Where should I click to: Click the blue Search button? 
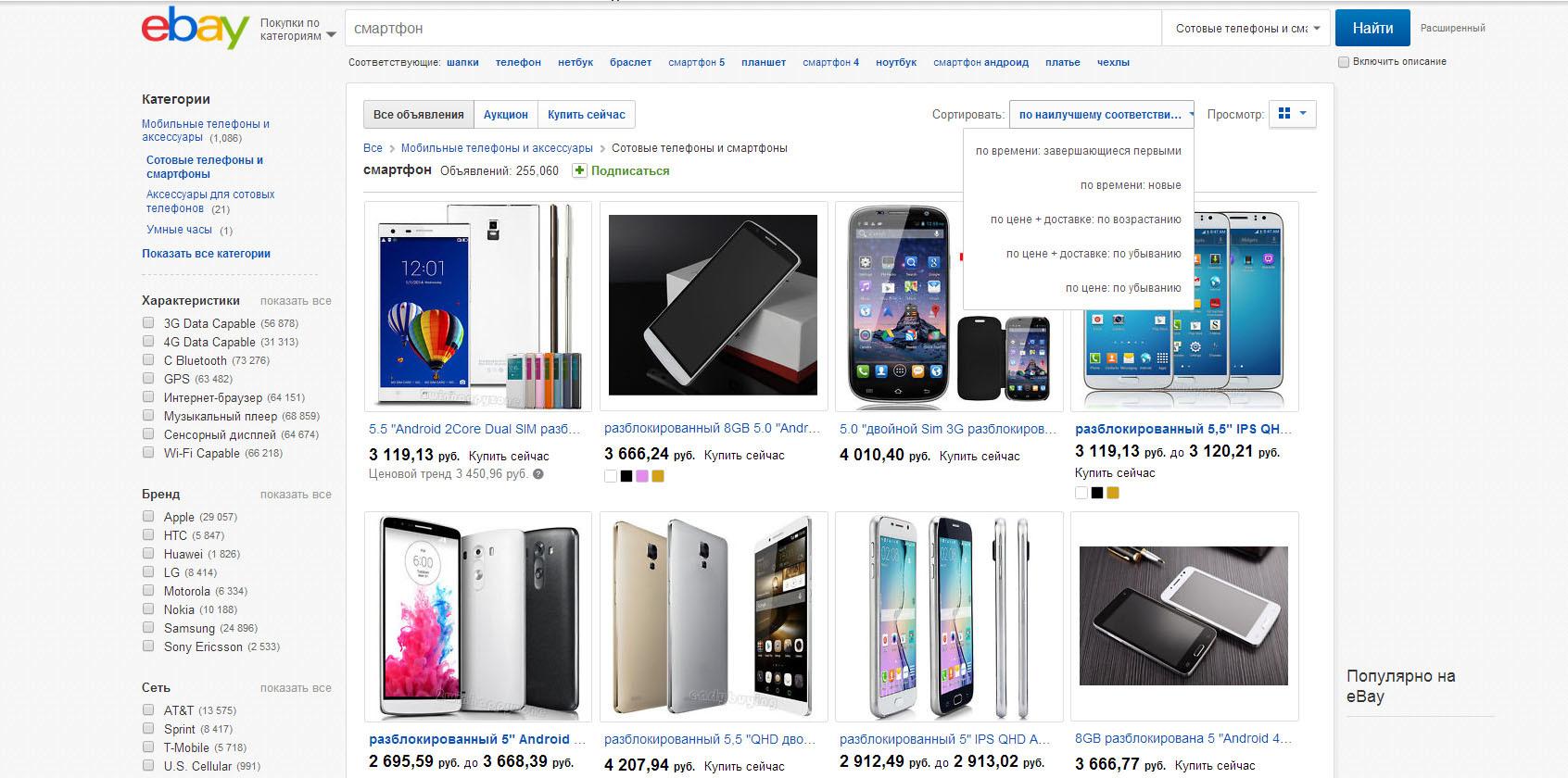(x=1372, y=29)
